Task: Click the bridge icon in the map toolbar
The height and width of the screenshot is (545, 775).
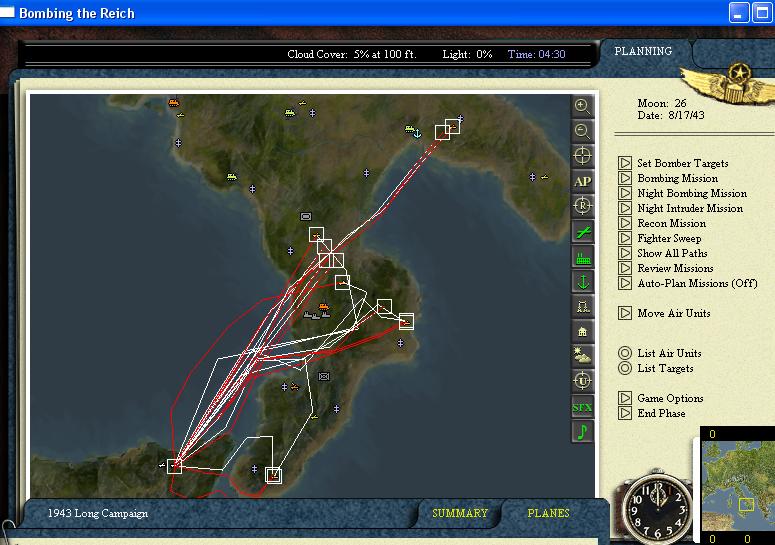Action: (x=582, y=307)
